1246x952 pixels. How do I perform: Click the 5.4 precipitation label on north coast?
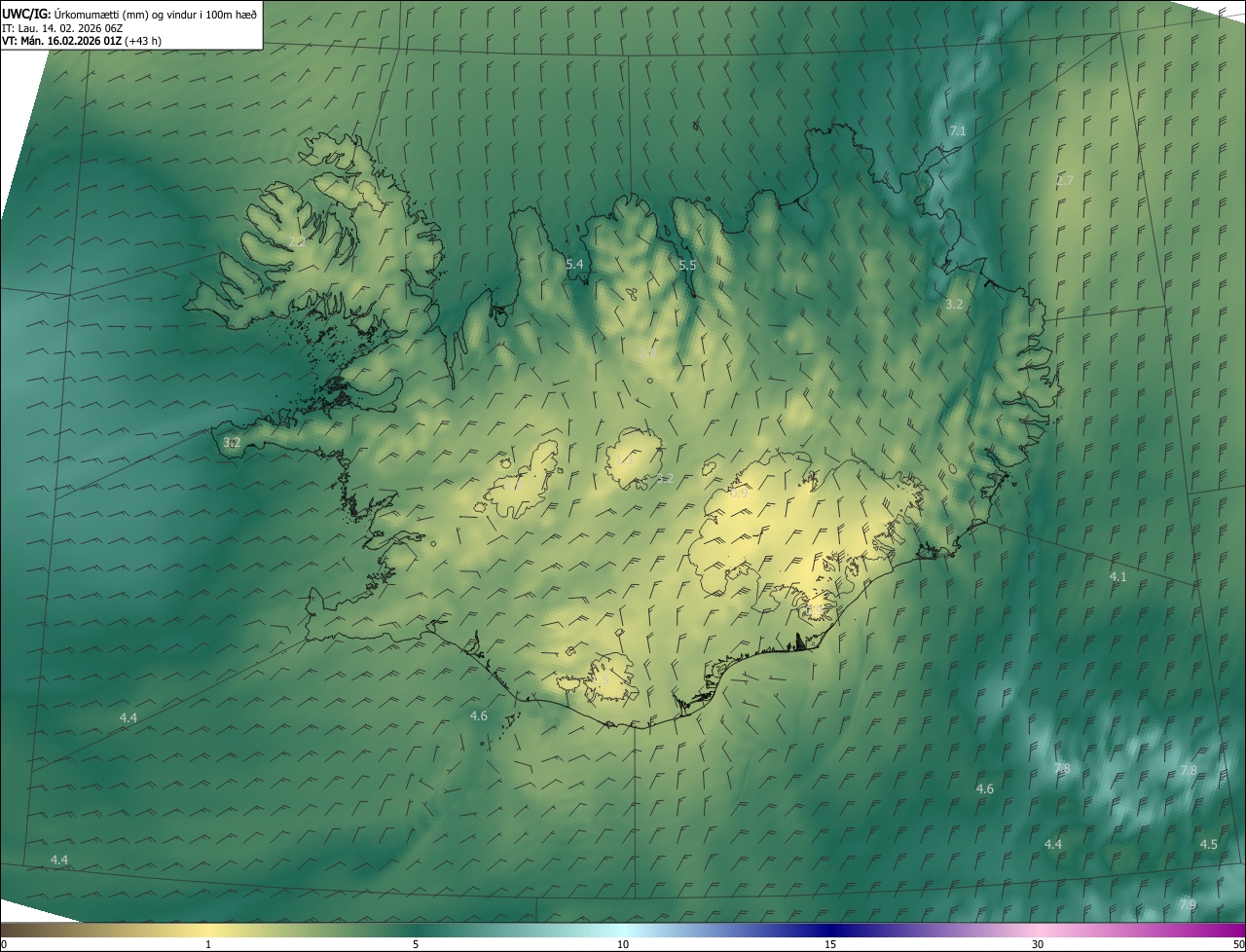[574, 264]
